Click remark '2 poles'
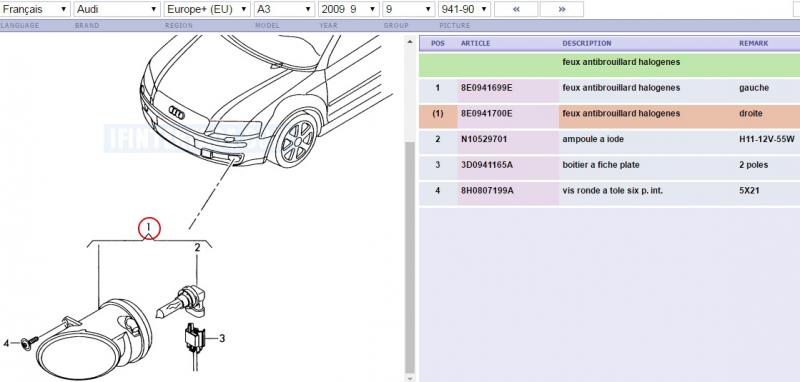 tap(754, 165)
